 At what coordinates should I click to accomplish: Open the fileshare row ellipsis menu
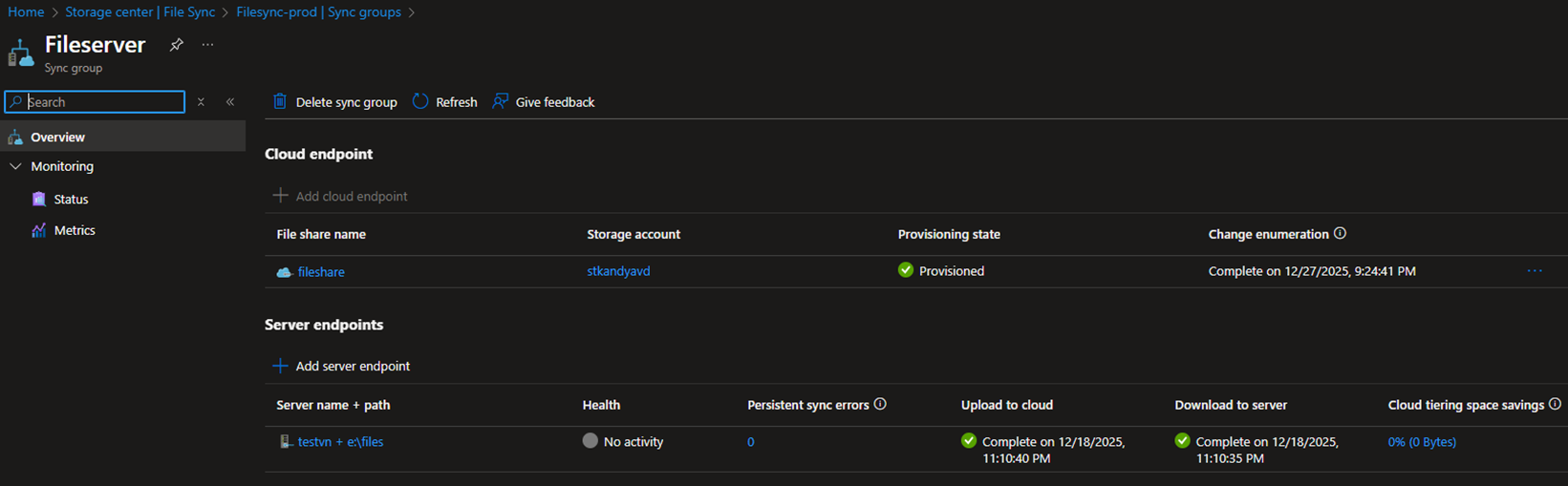point(1534,271)
